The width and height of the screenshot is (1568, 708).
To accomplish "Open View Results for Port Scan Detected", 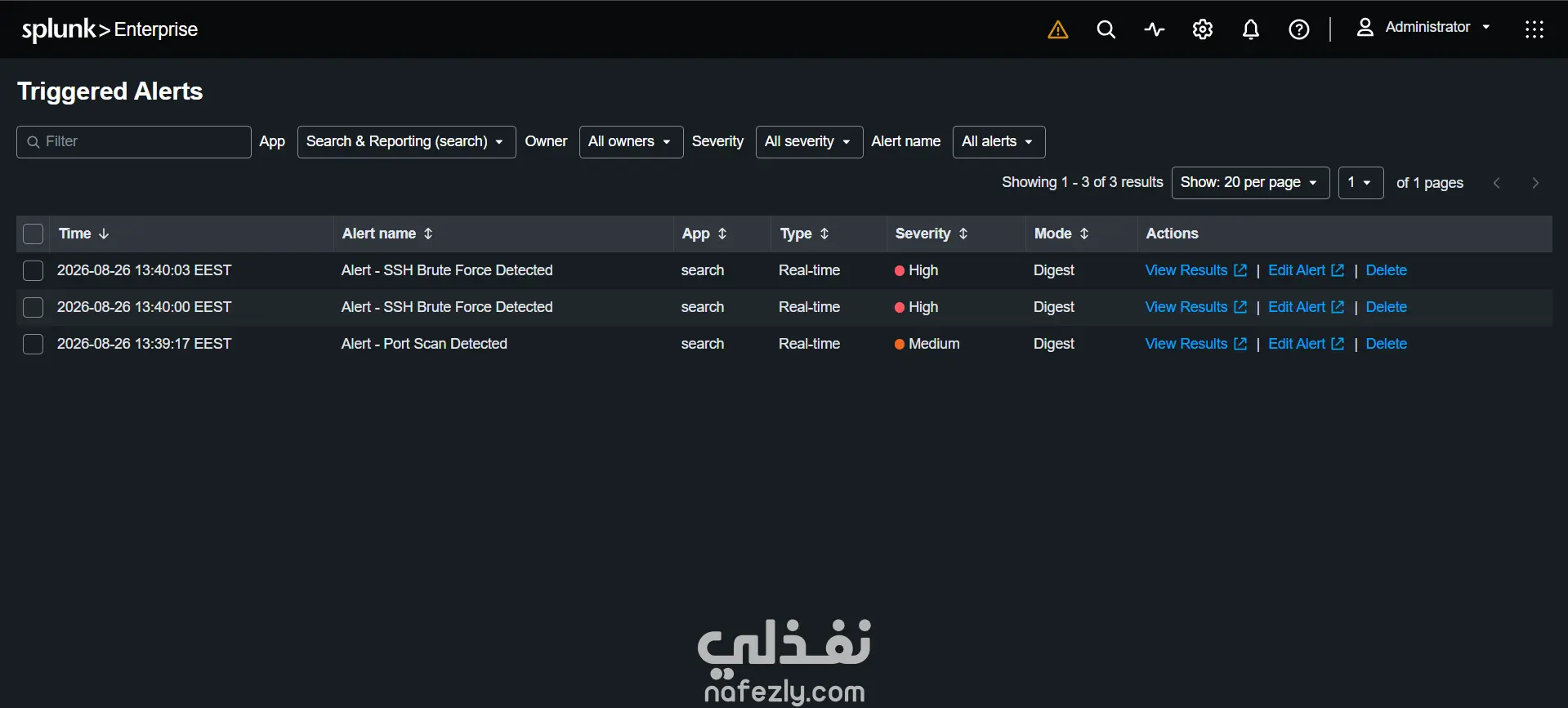I will pos(1196,344).
